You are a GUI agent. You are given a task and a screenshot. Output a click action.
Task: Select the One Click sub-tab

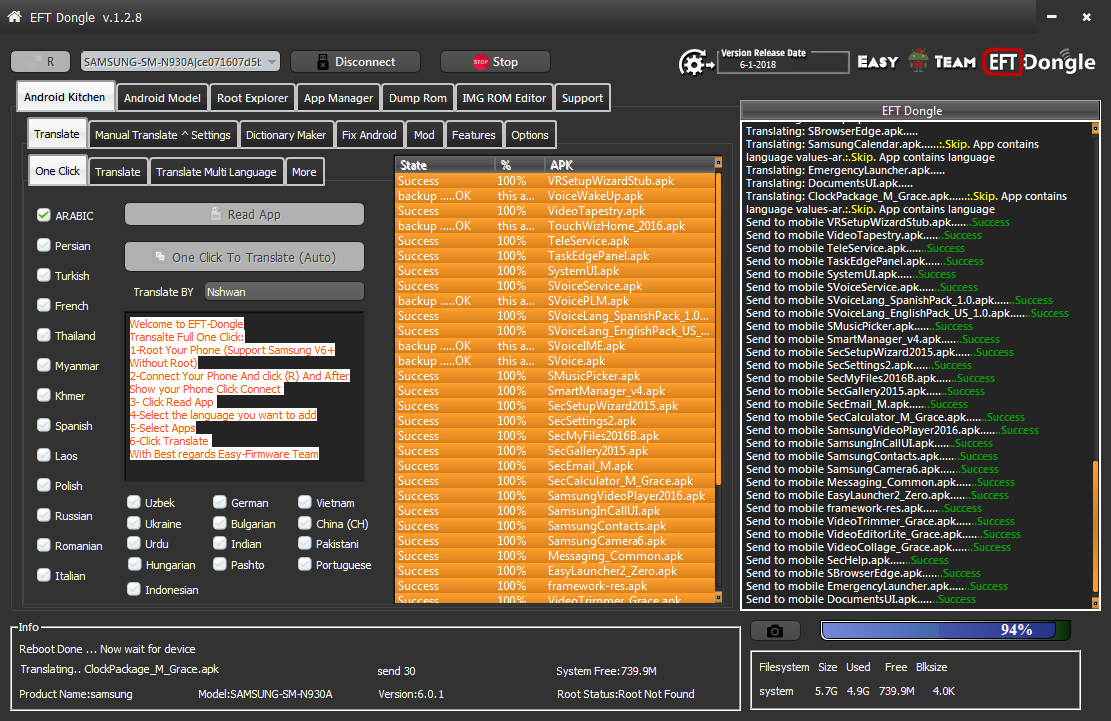(x=57, y=171)
